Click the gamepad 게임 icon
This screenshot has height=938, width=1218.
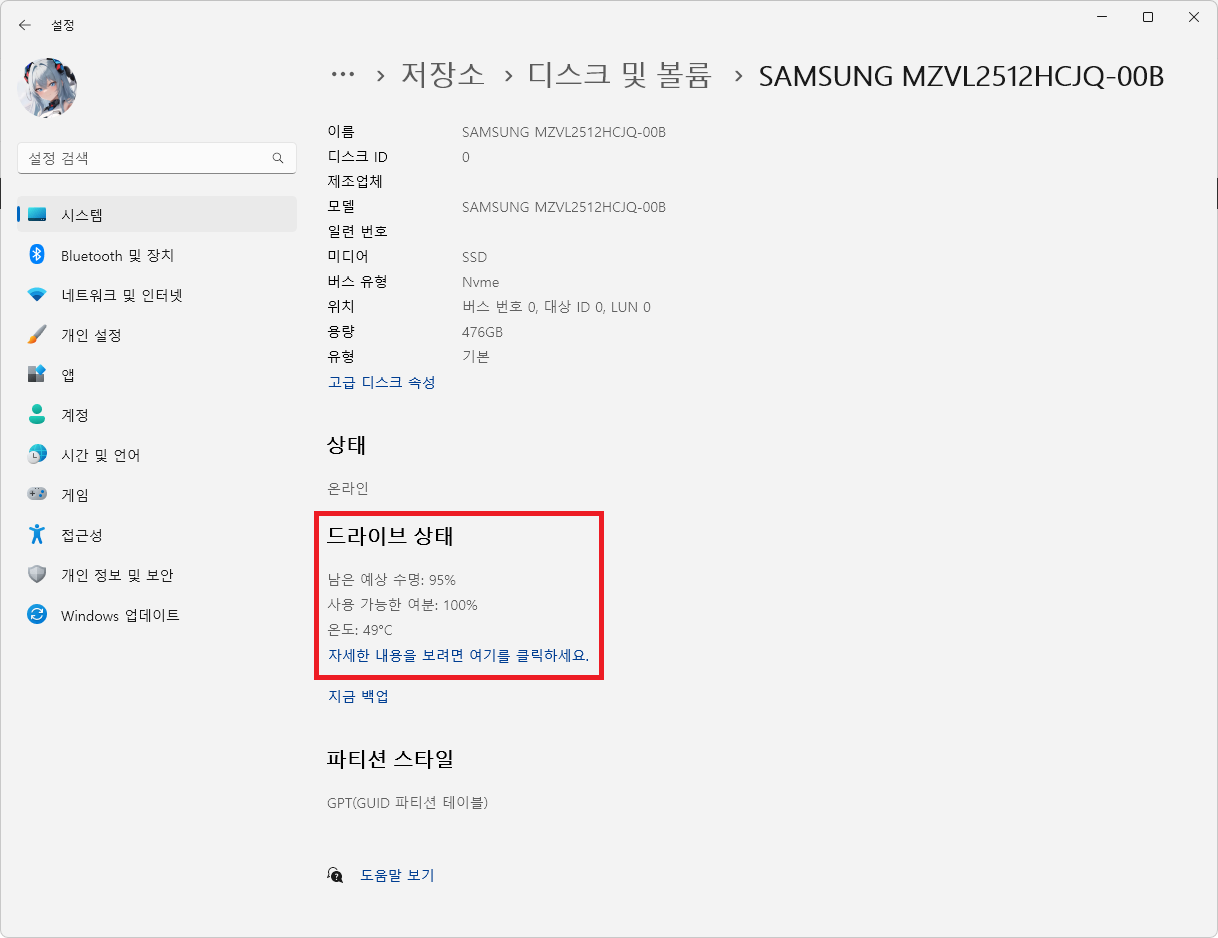(x=37, y=495)
